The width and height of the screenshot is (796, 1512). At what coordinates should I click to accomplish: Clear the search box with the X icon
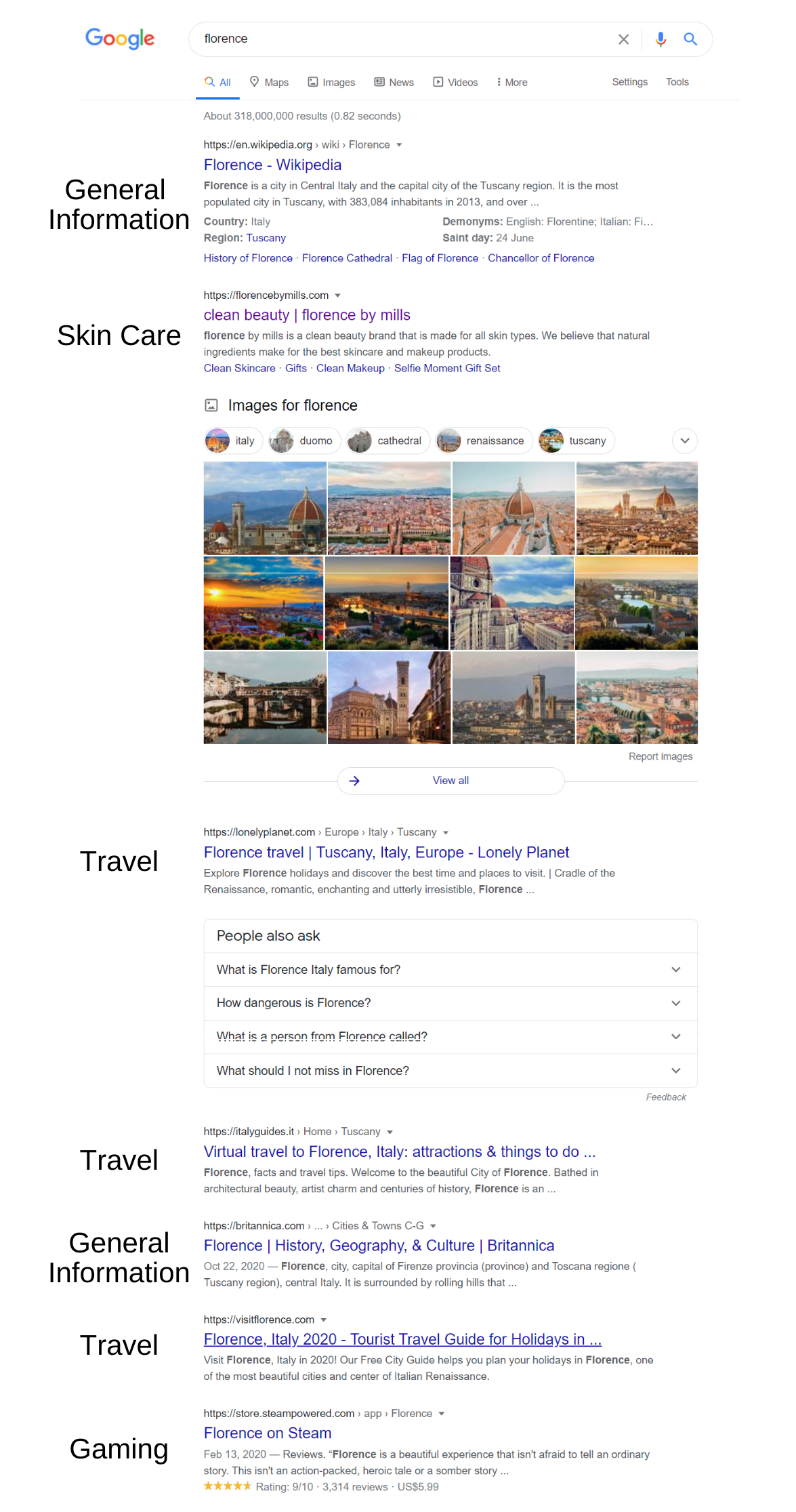pos(623,39)
